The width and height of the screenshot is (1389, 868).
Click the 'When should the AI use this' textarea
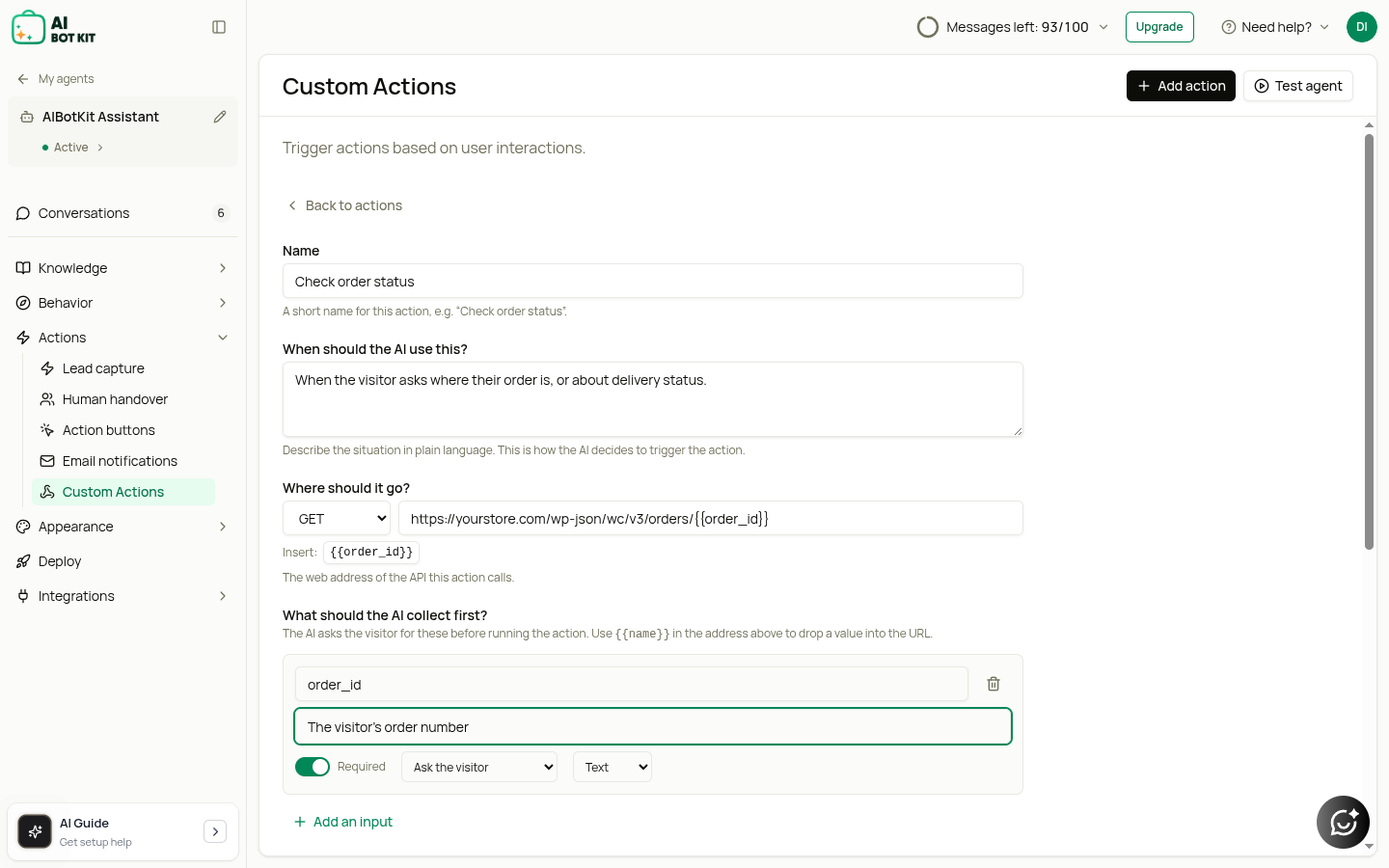pyautogui.click(x=653, y=399)
